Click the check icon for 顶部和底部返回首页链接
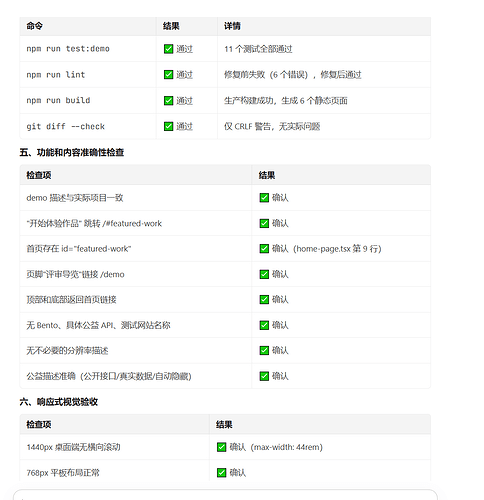The height and width of the screenshot is (500, 484). 264,300
